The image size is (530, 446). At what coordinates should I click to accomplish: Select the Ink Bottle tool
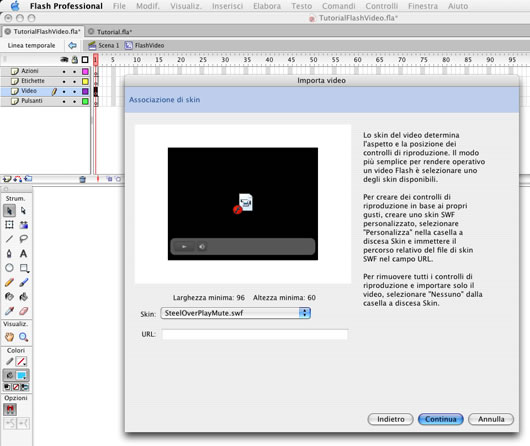9,297
